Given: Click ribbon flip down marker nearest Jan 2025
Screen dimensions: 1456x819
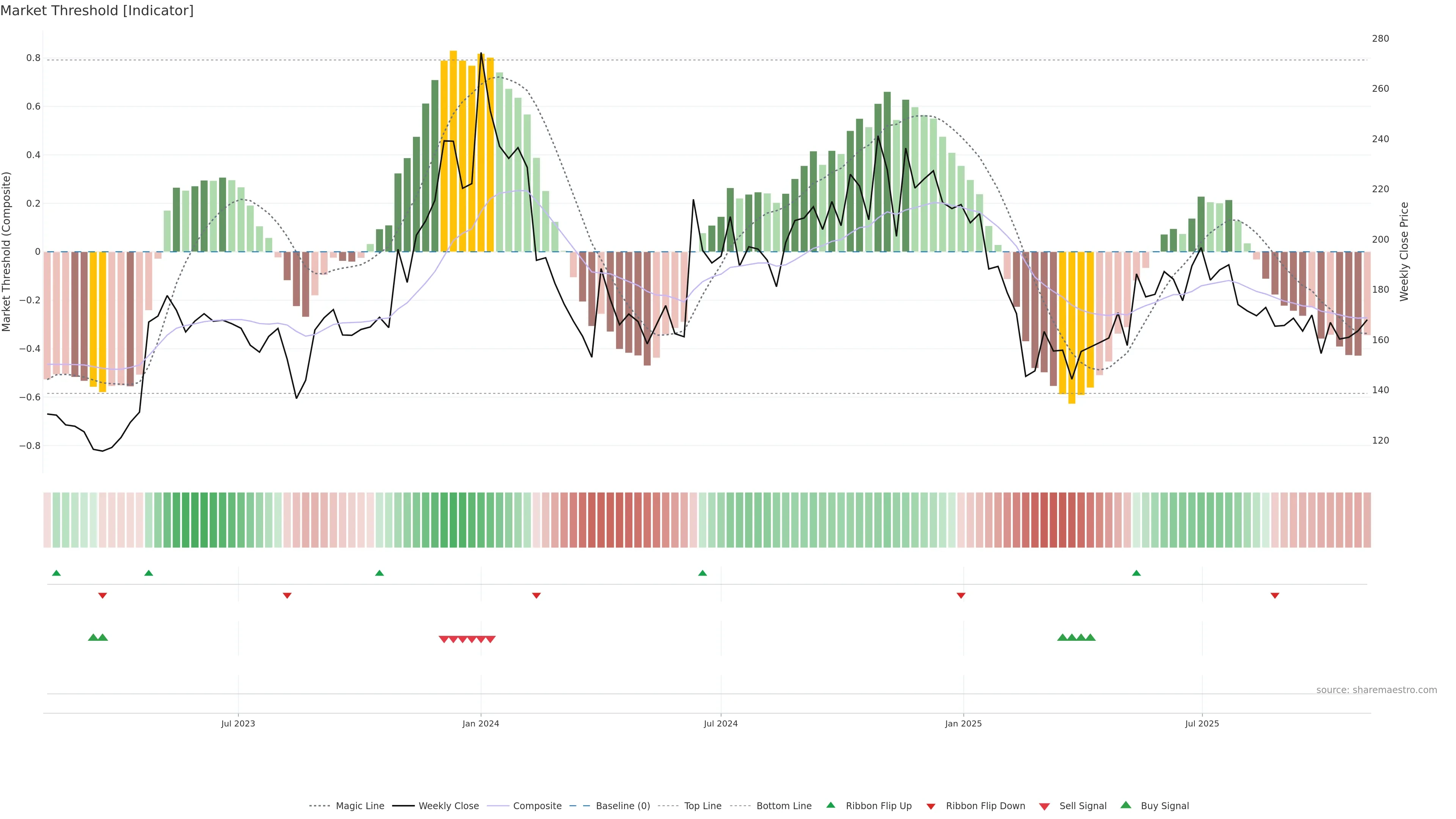Looking at the screenshot, I should point(961,595).
